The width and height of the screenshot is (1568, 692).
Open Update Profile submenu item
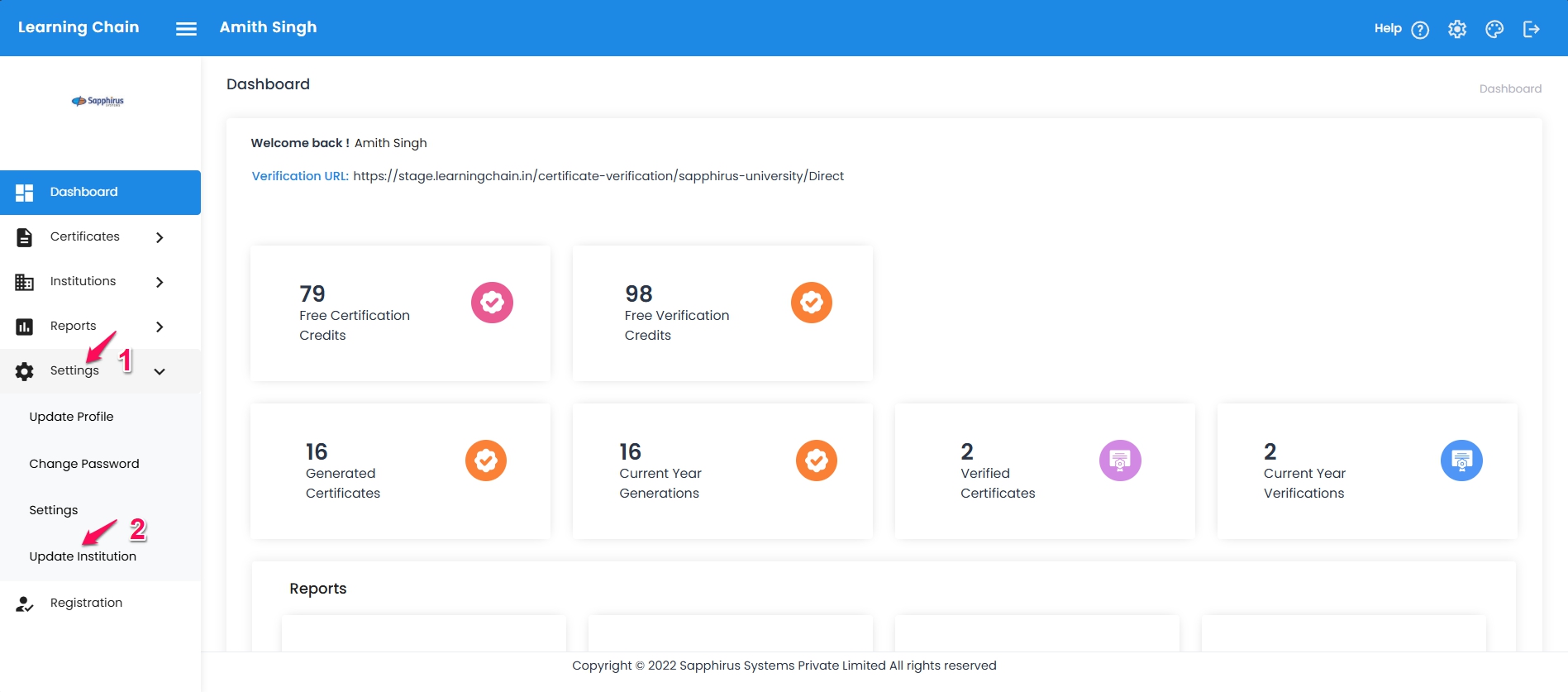pos(71,417)
